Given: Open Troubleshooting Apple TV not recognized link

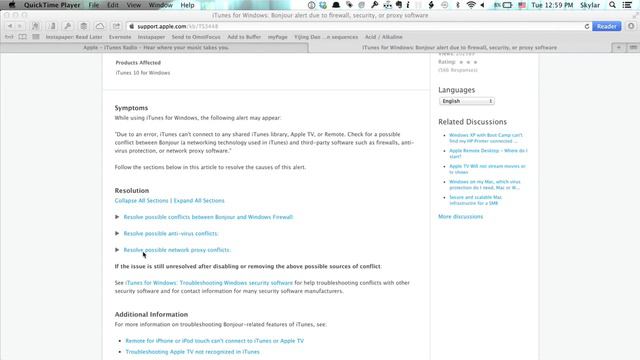Looking at the screenshot, I should (192, 352).
